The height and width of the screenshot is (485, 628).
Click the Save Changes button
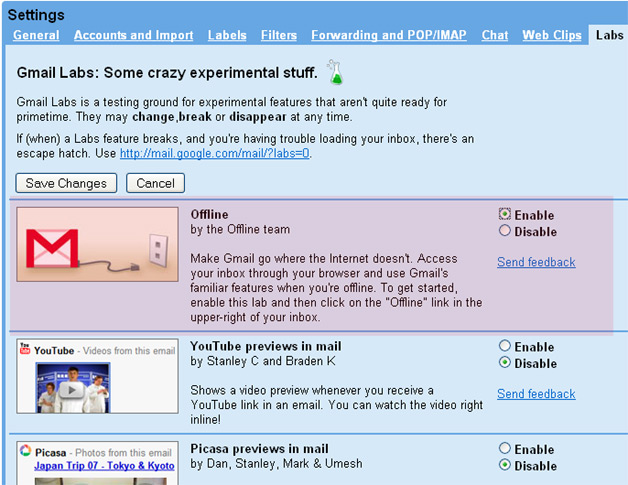pyautogui.click(x=67, y=183)
